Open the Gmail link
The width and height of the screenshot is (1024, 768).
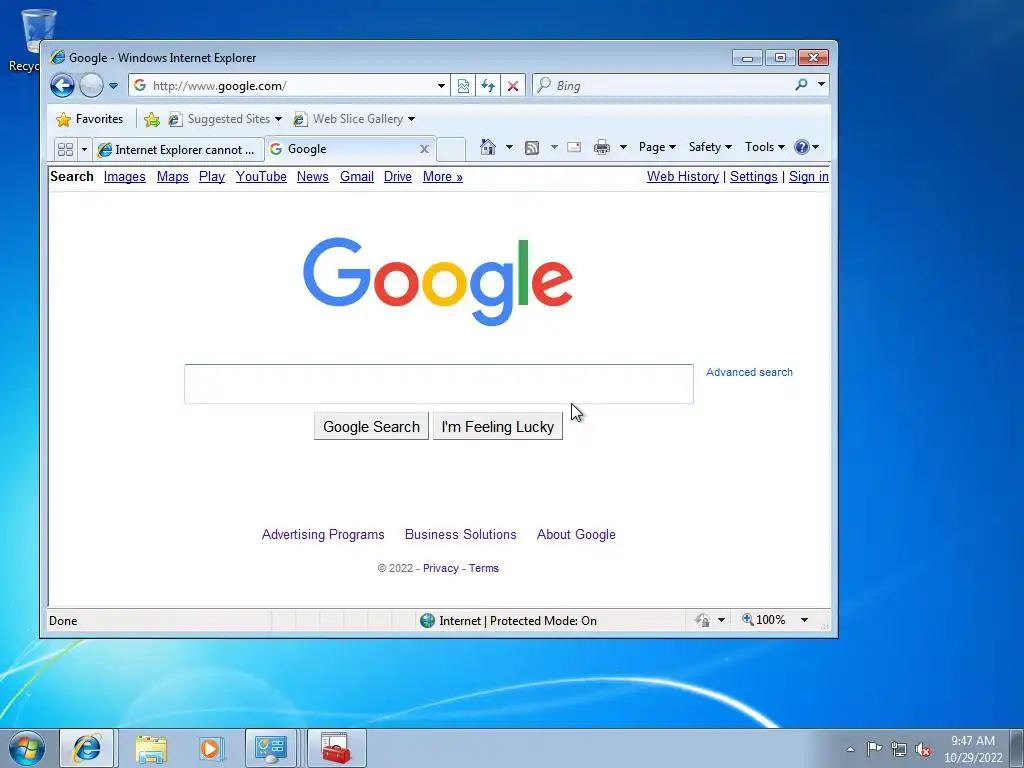(x=357, y=177)
